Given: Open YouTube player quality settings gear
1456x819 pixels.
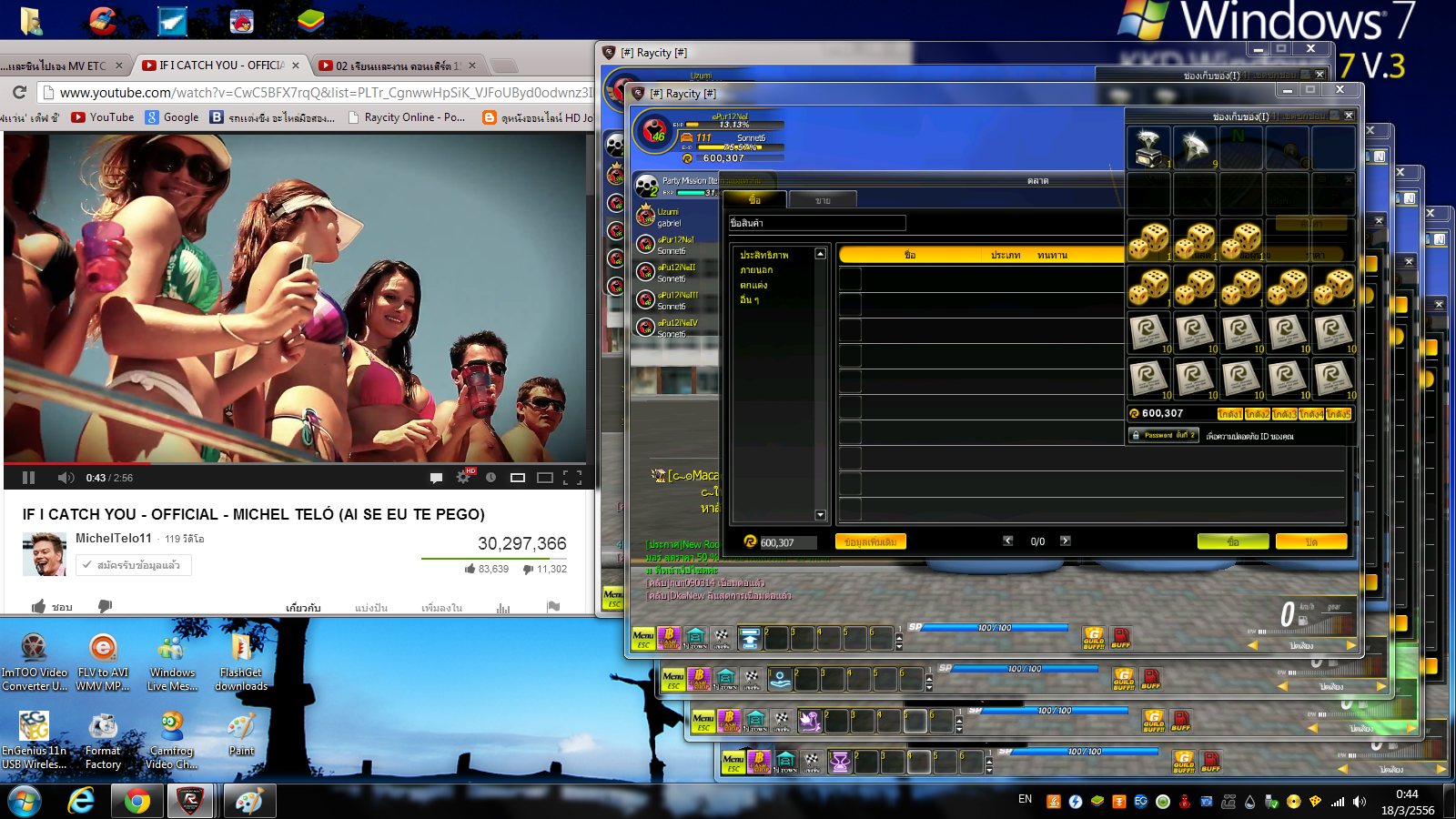Looking at the screenshot, I should [x=463, y=477].
